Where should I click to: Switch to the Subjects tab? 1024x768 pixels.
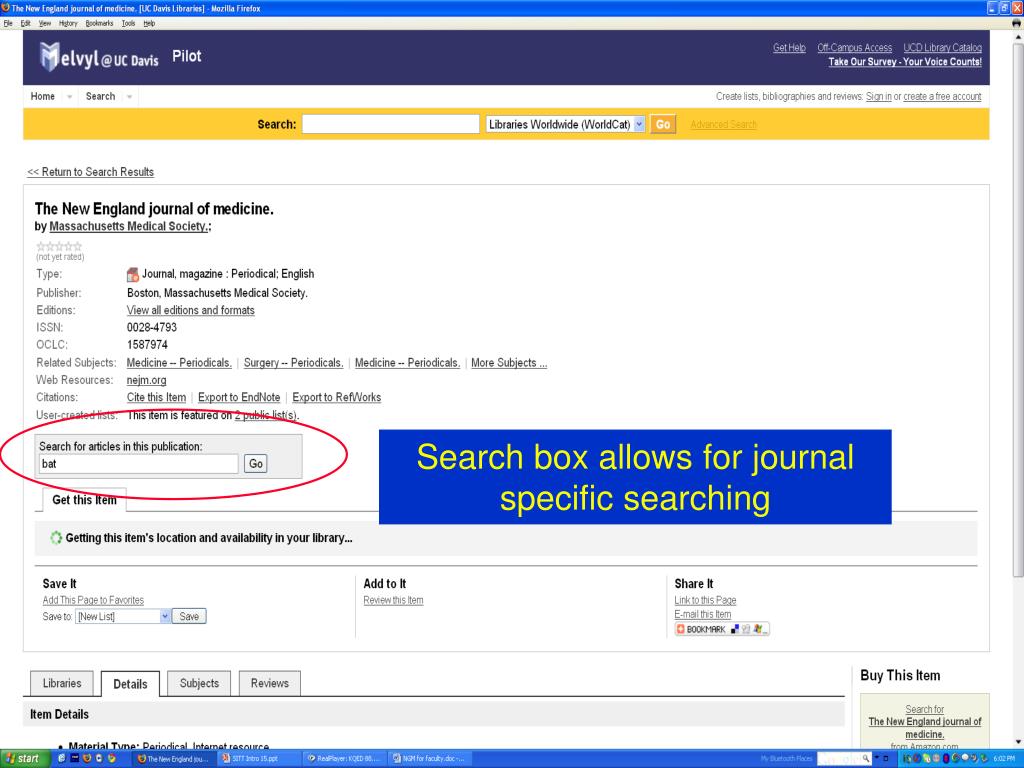click(199, 683)
